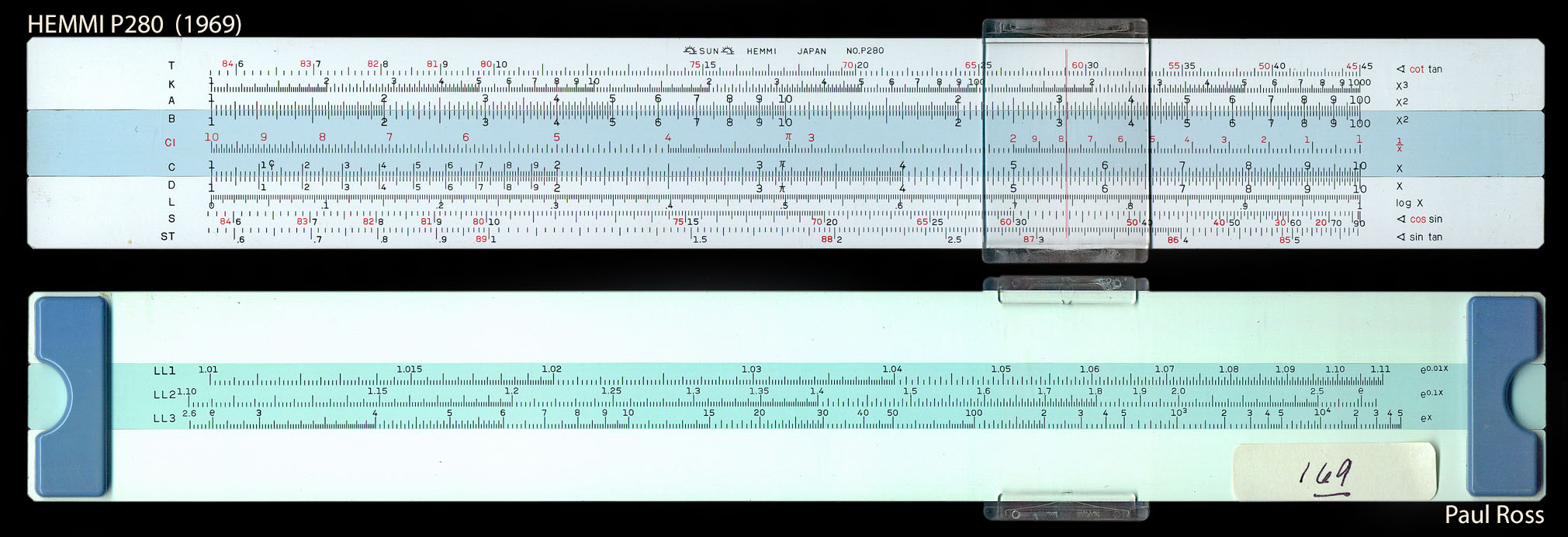Image resolution: width=1568 pixels, height=537 pixels.
Task: Click the 1.11 mark ending the LL1 scale
Action: click(x=1380, y=369)
